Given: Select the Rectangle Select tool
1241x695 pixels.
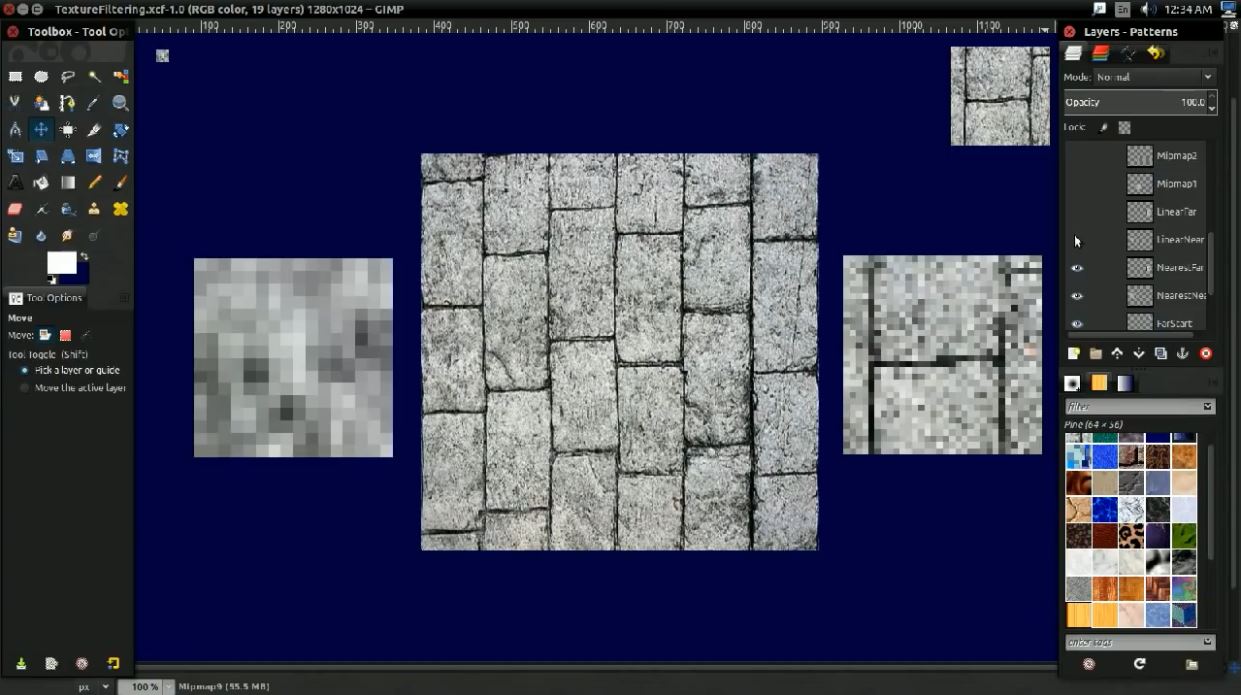Looking at the screenshot, I should tap(15, 76).
